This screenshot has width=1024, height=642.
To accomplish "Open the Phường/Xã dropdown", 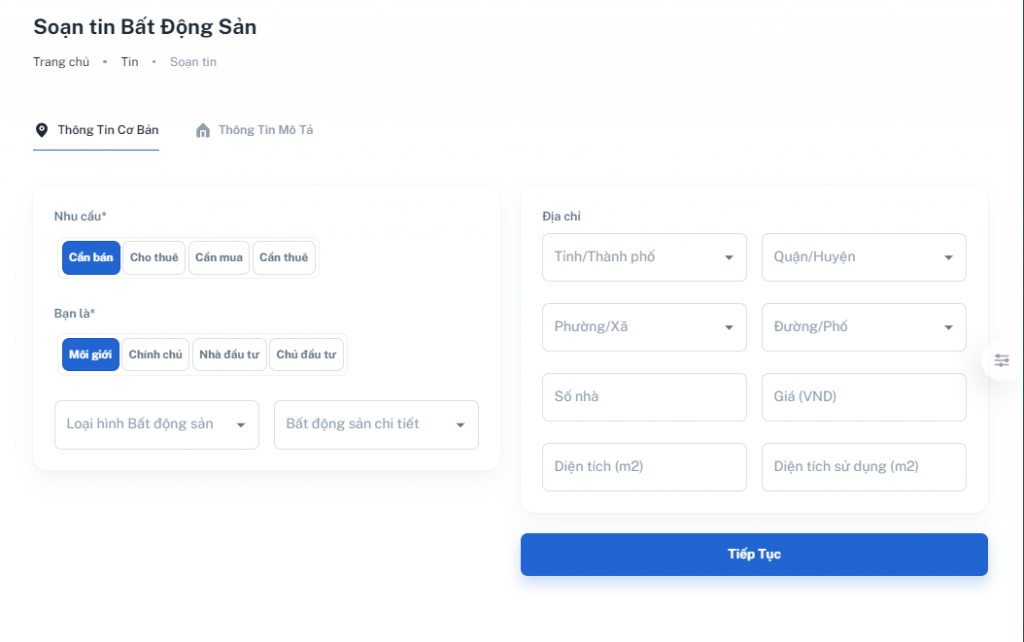I will (644, 327).
